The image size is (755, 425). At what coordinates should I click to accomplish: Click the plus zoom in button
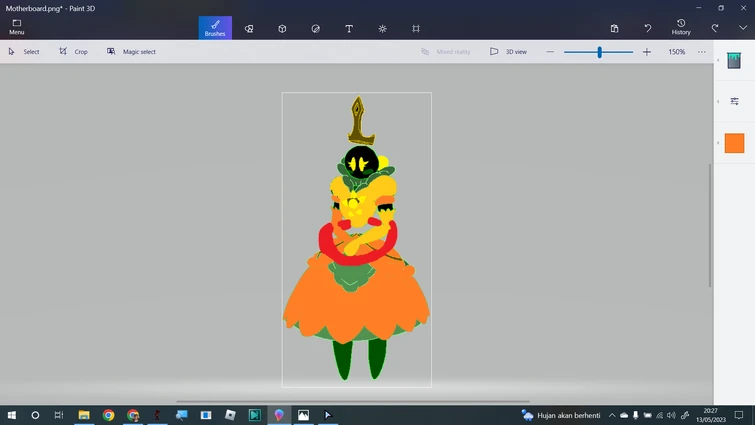(x=647, y=52)
